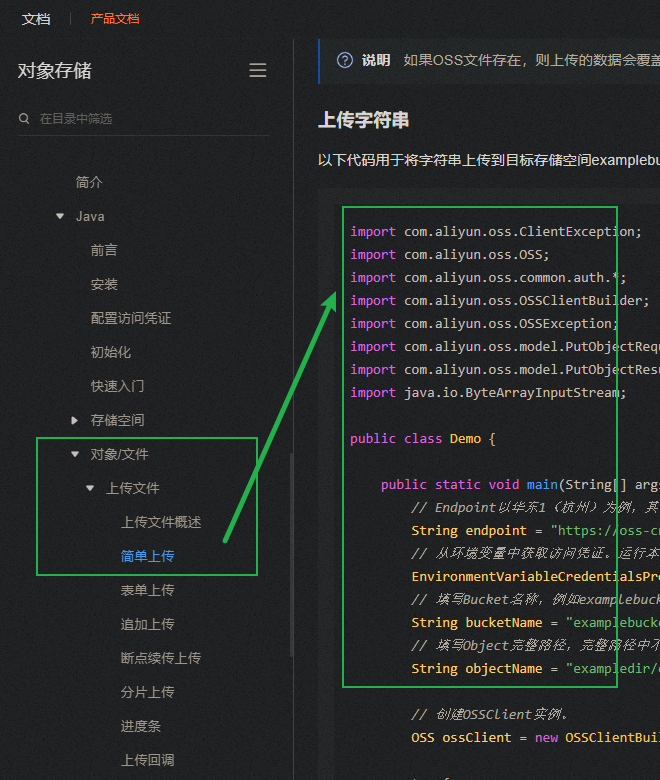Viewport: 660px width, 780px height.
Task: Click the hamburger menu icon beside 对象存储
Action: coord(258,70)
